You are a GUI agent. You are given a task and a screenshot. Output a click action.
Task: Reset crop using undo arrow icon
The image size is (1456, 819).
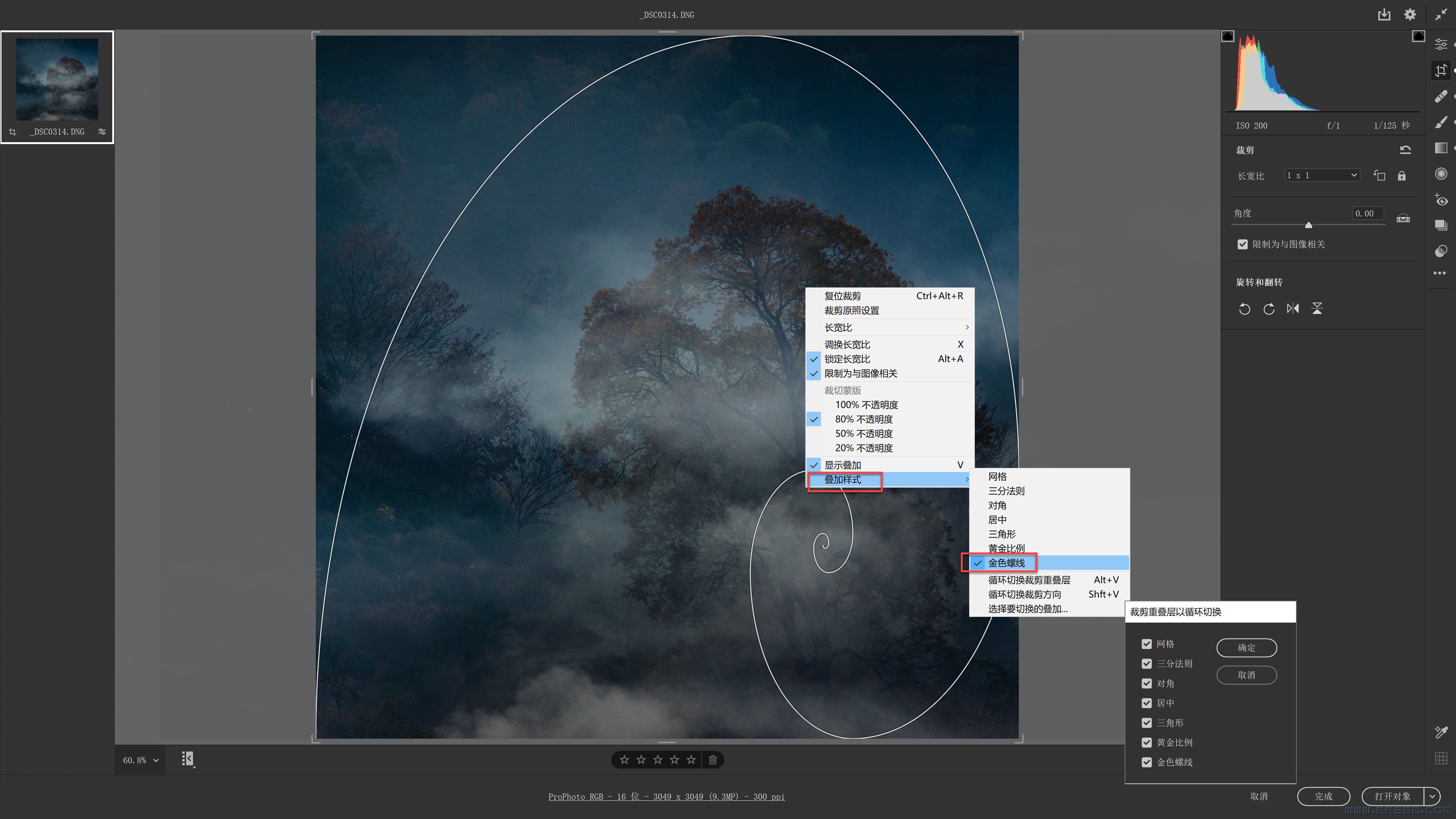1405,150
